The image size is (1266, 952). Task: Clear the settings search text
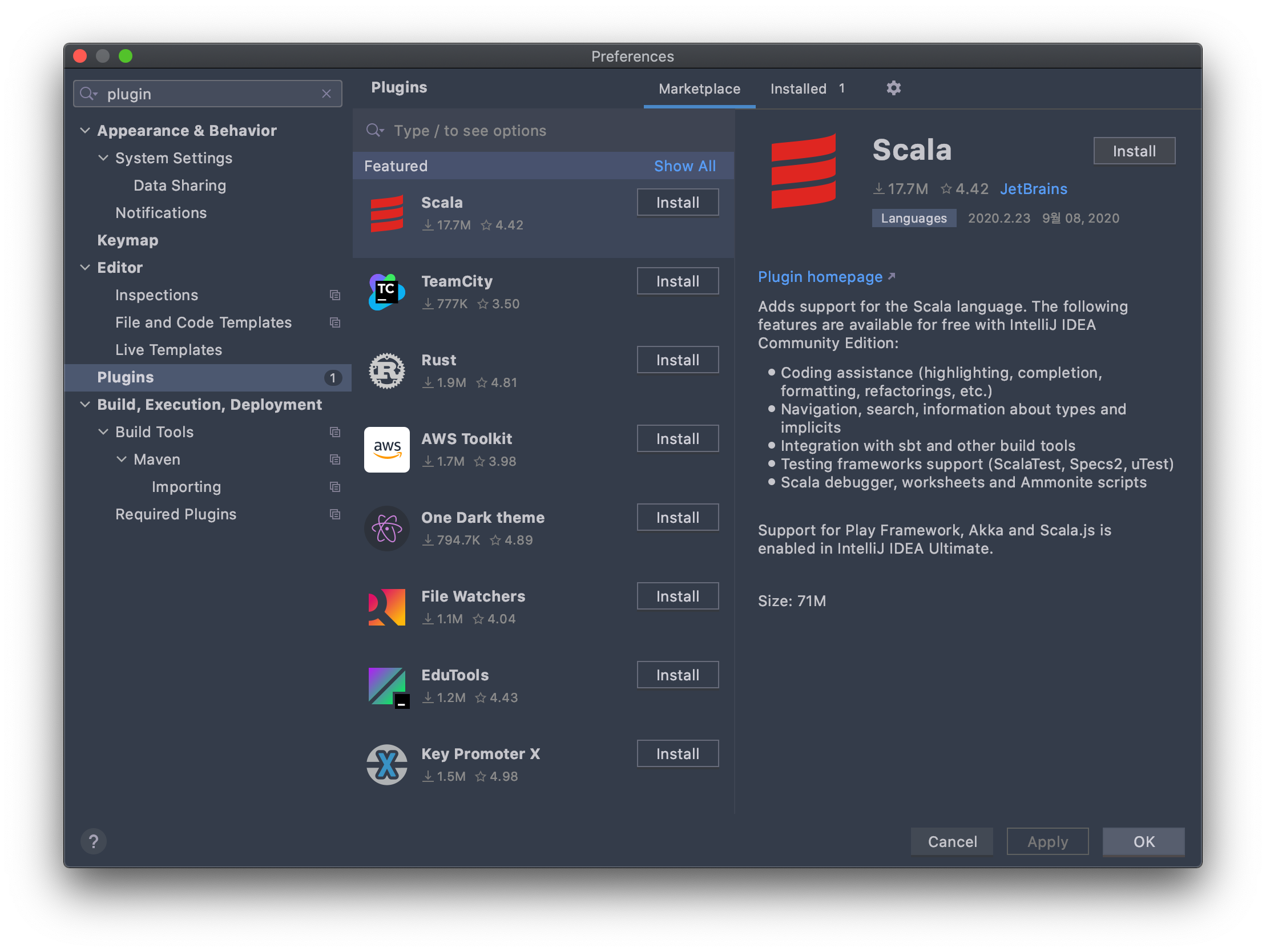point(326,94)
